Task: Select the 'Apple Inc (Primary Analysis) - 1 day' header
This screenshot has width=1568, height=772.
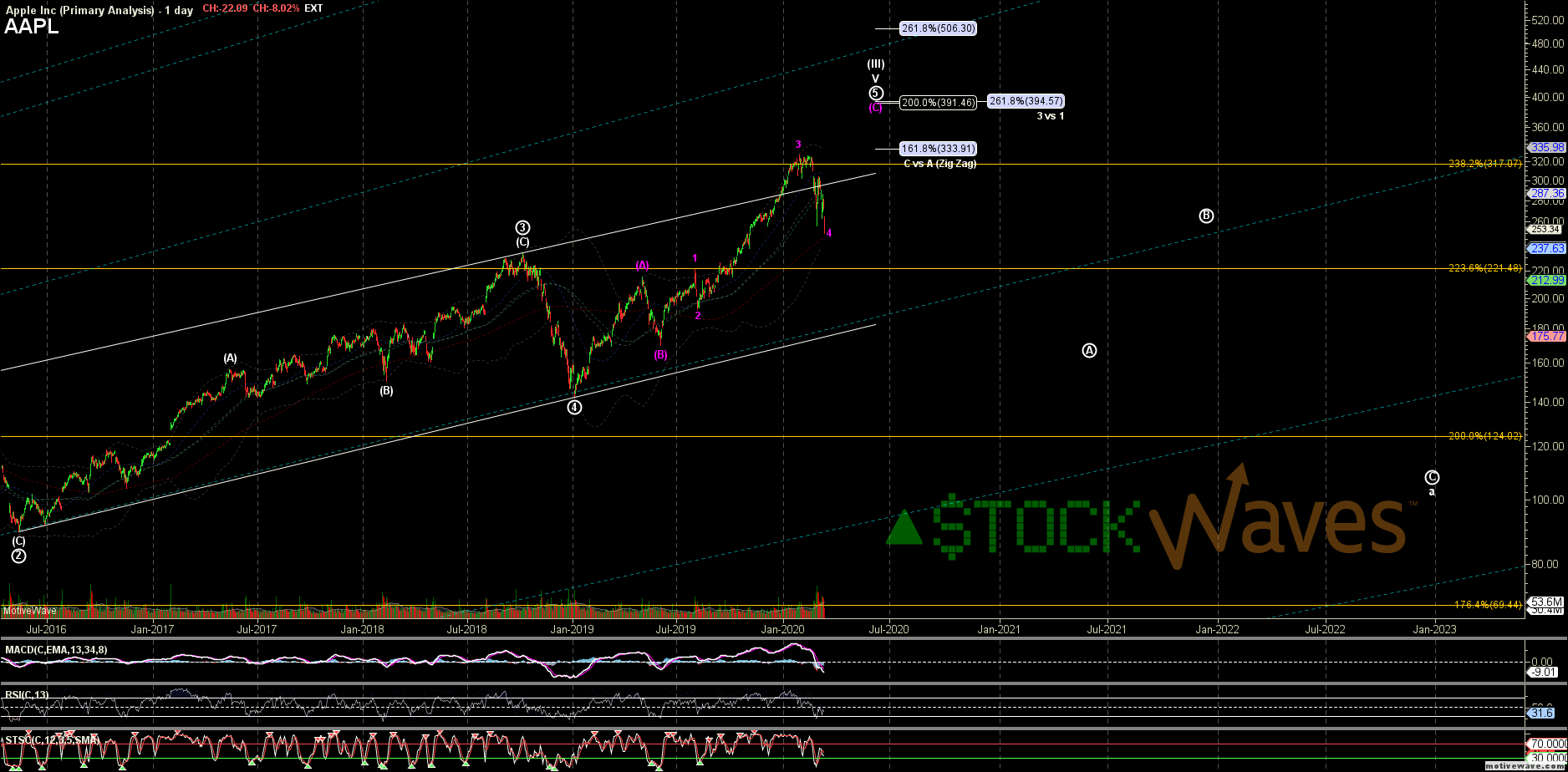Action: point(99,9)
